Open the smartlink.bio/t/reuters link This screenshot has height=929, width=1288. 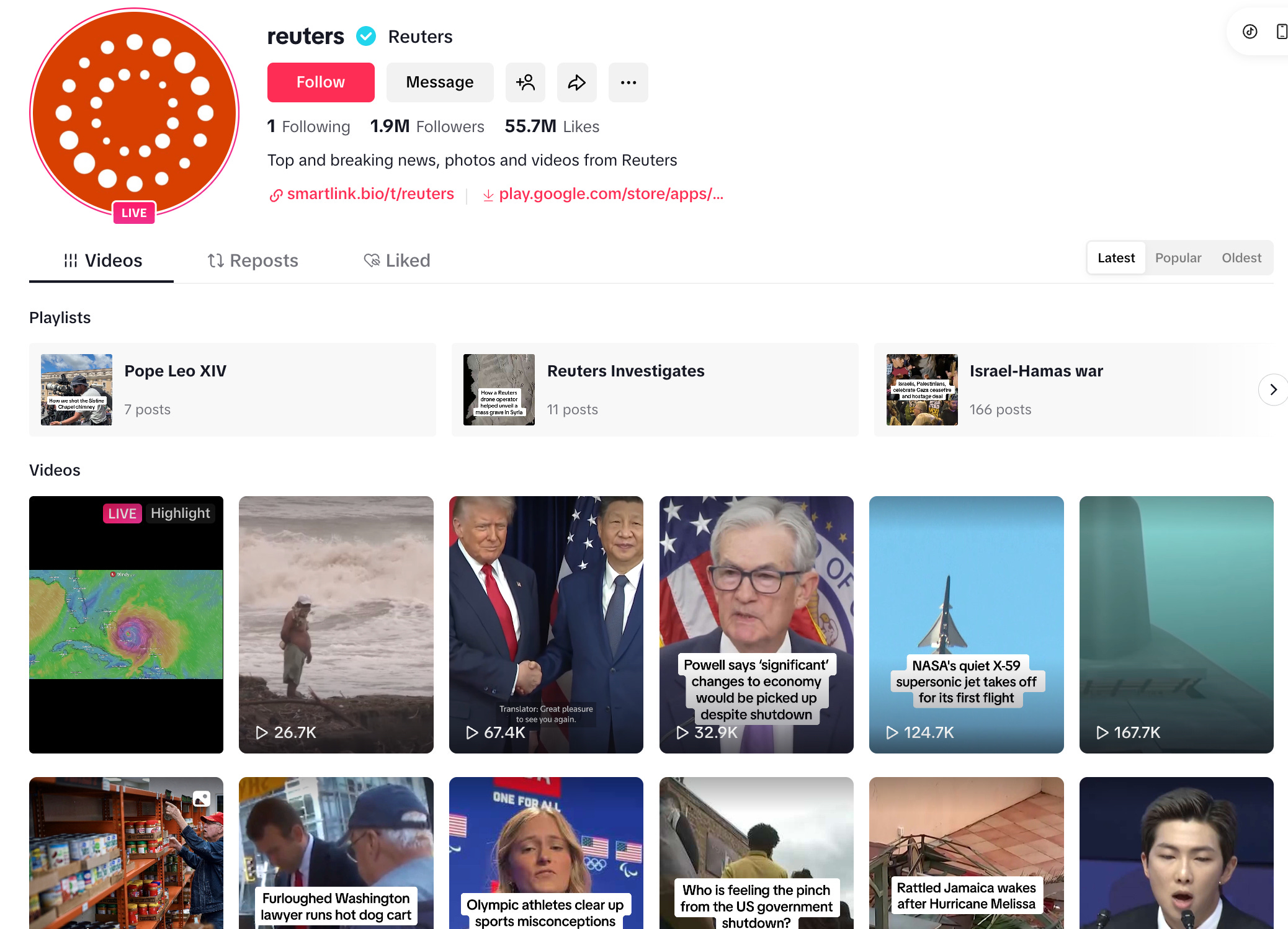[x=370, y=194]
